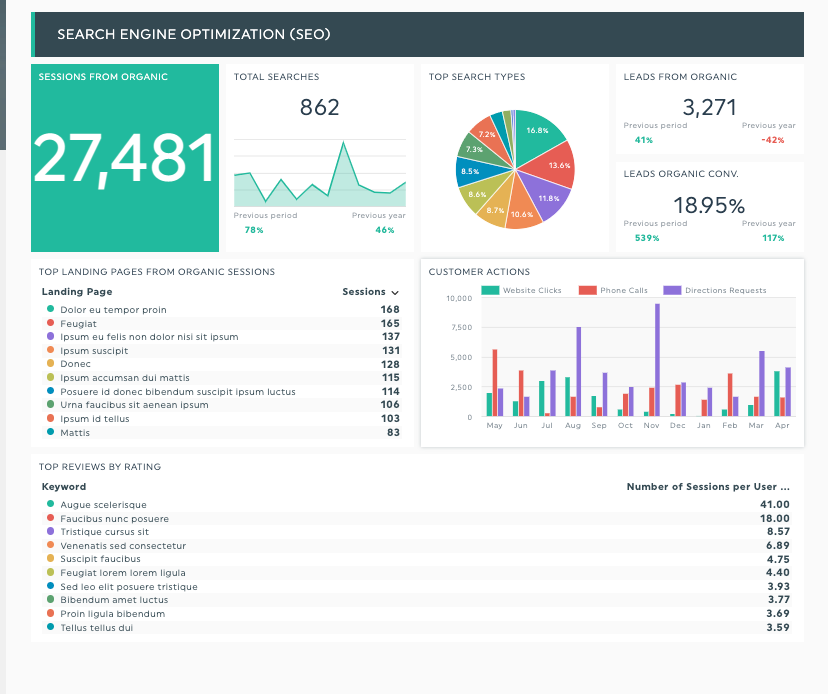828x694 pixels.
Task: Click the Sessions column sort arrow
Action: [x=394, y=292]
